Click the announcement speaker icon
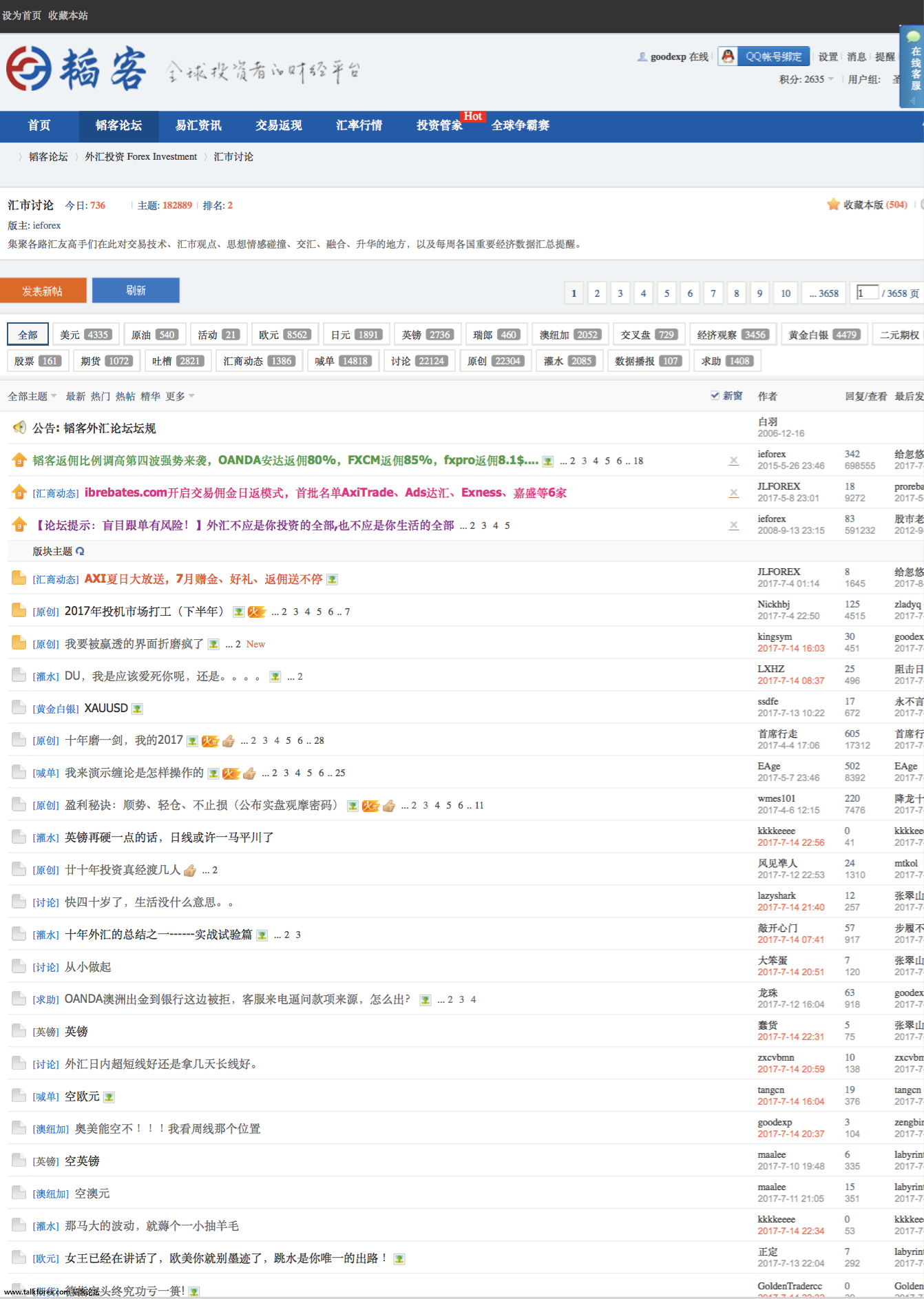 coord(19,428)
